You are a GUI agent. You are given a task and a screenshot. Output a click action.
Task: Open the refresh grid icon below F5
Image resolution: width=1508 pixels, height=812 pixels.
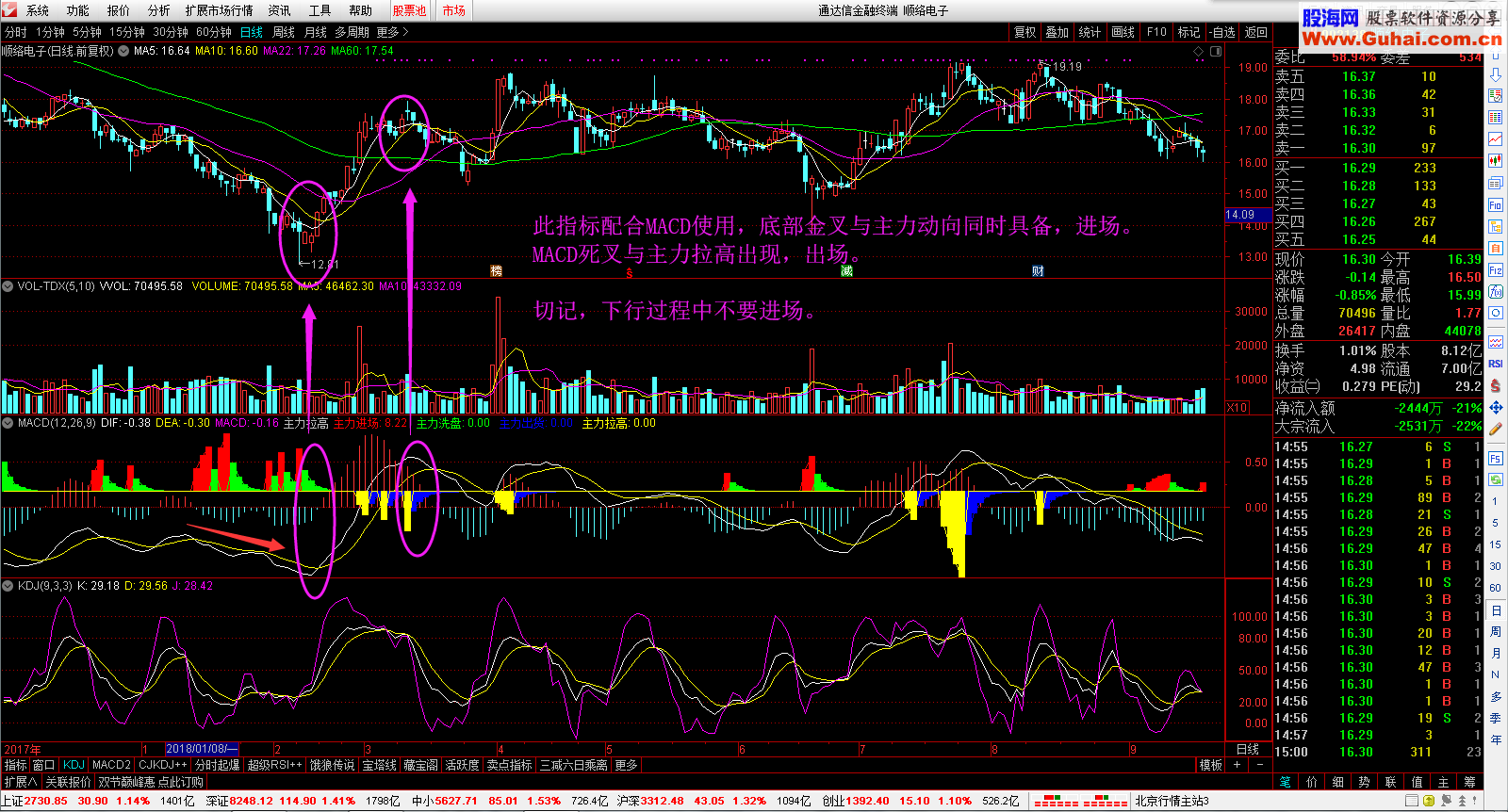tap(1496, 480)
